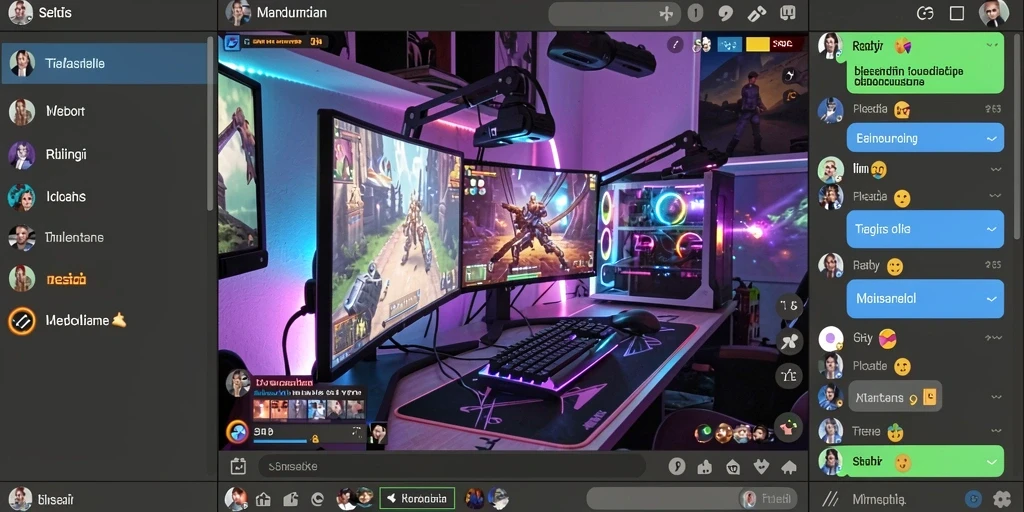Click the share box icon in the bottom bar

[291, 500]
